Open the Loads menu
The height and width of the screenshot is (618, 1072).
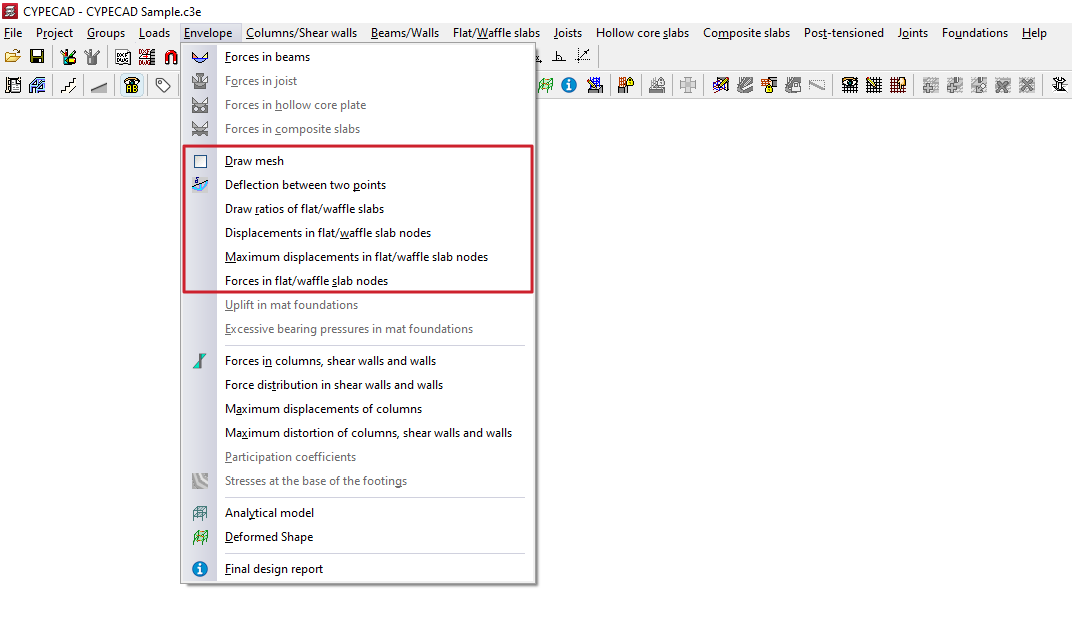coord(154,33)
